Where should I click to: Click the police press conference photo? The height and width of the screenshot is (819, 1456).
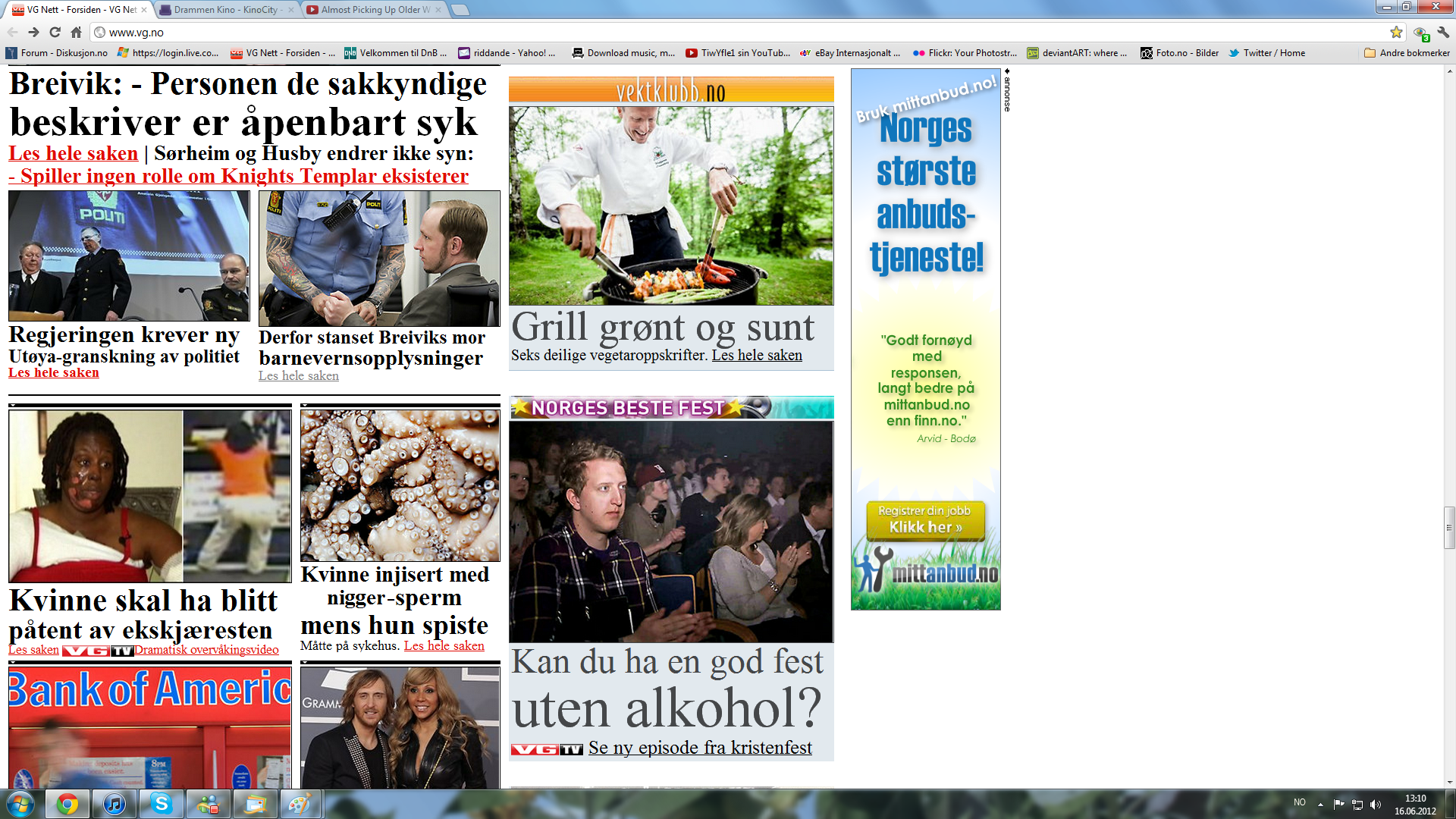[x=129, y=256]
